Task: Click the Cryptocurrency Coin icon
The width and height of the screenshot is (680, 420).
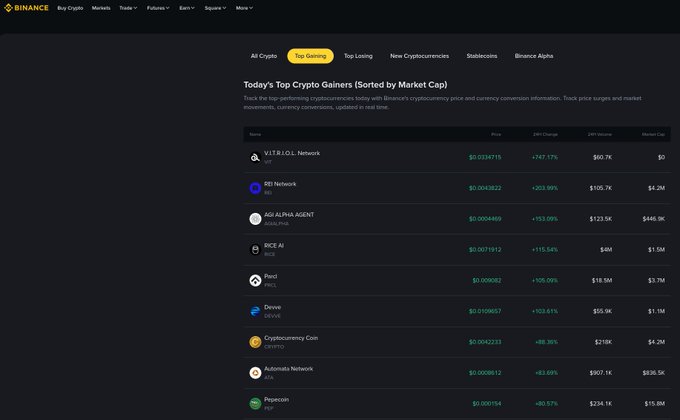Action: pos(255,342)
